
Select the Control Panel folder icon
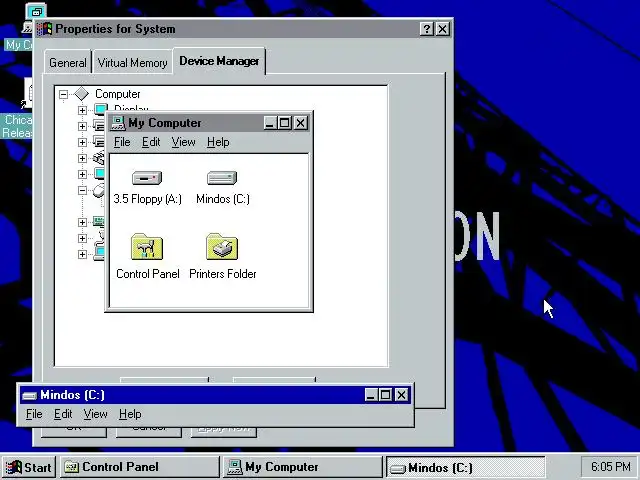[147, 247]
